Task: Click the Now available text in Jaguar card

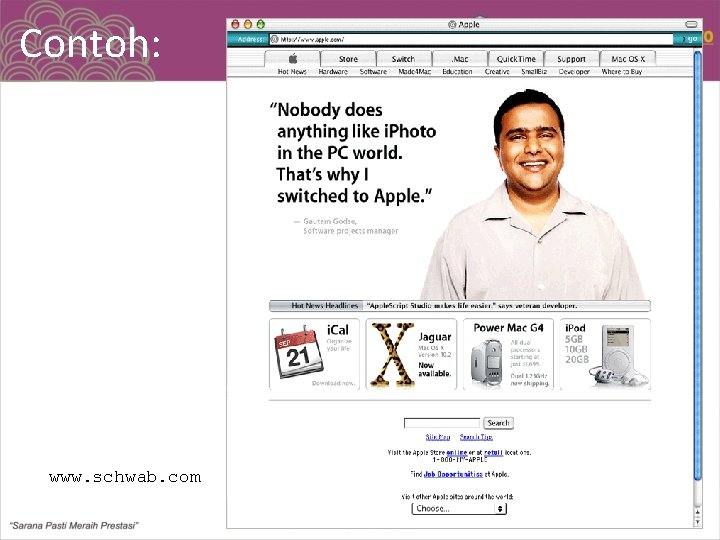Action: pos(435,370)
